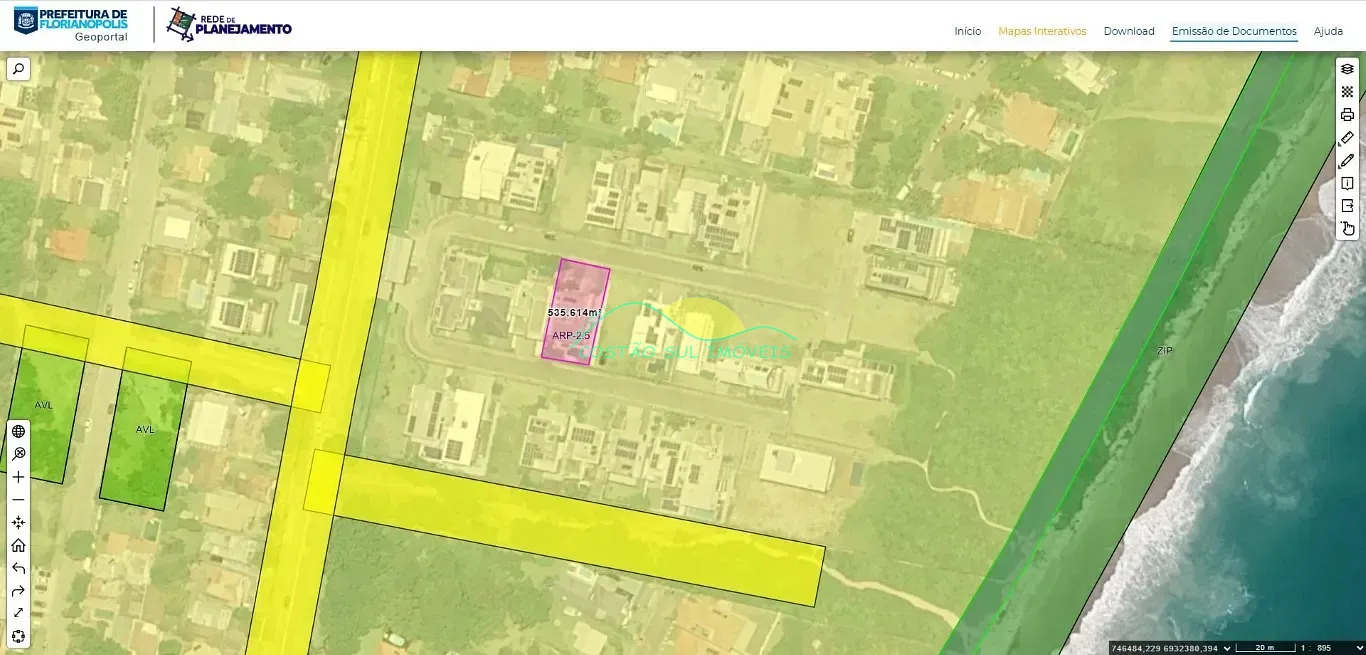Select the pointing hand selection tool
This screenshot has width=1366, height=655.
1347,229
